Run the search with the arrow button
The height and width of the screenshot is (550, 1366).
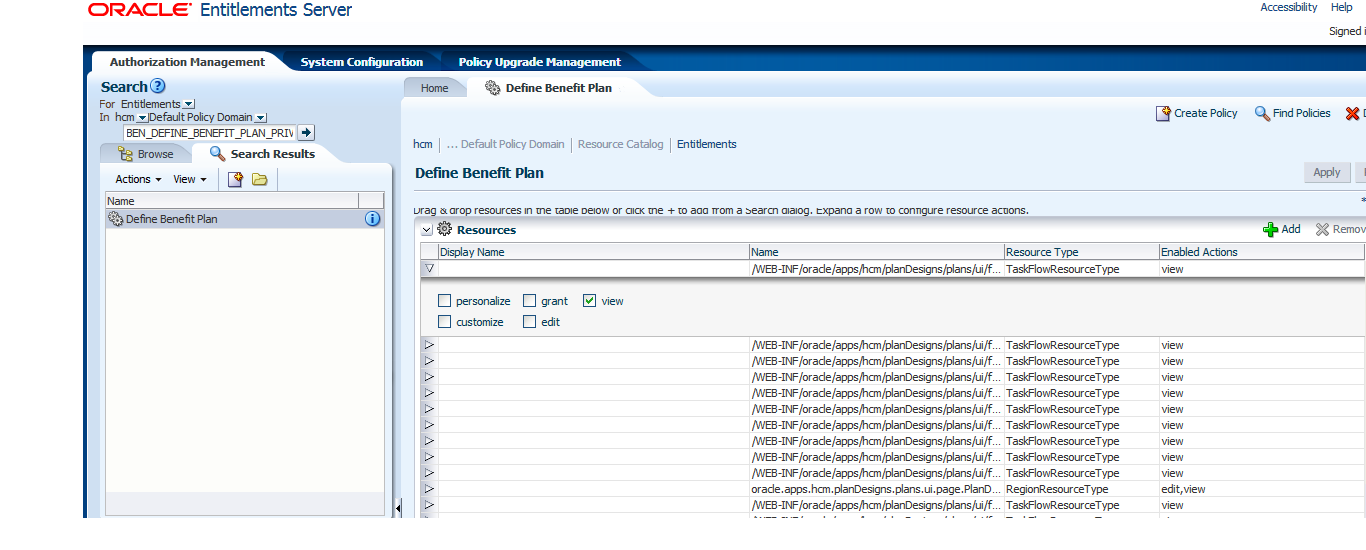pos(307,132)
